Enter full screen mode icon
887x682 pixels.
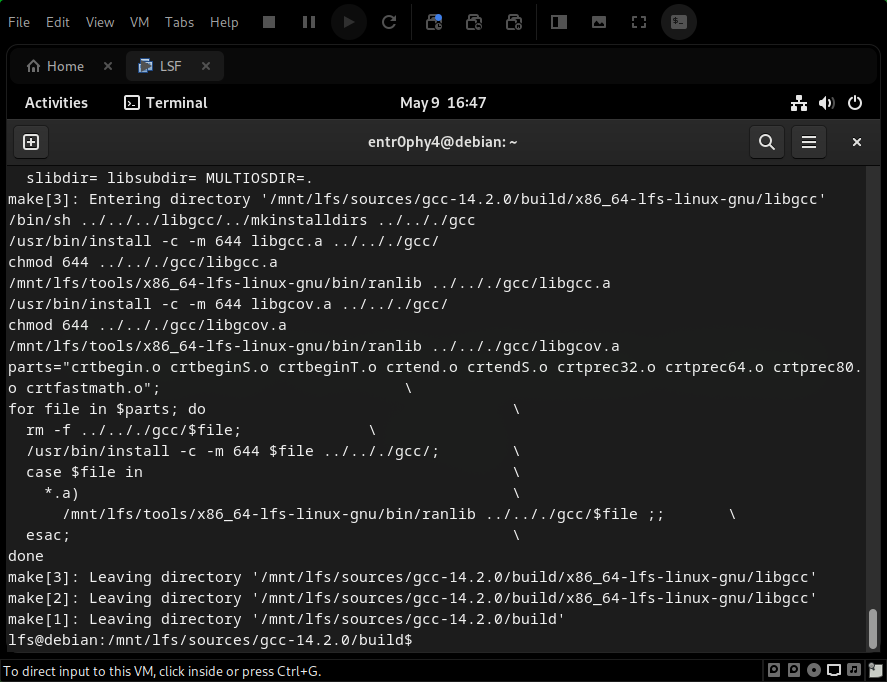(x=639, y=22)
